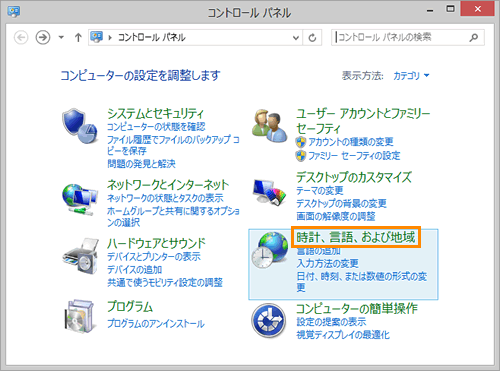The width and height of the screenshot is (500, 371).
Task: Click デバイスの追加 link
Action: [x=135, y=270]
